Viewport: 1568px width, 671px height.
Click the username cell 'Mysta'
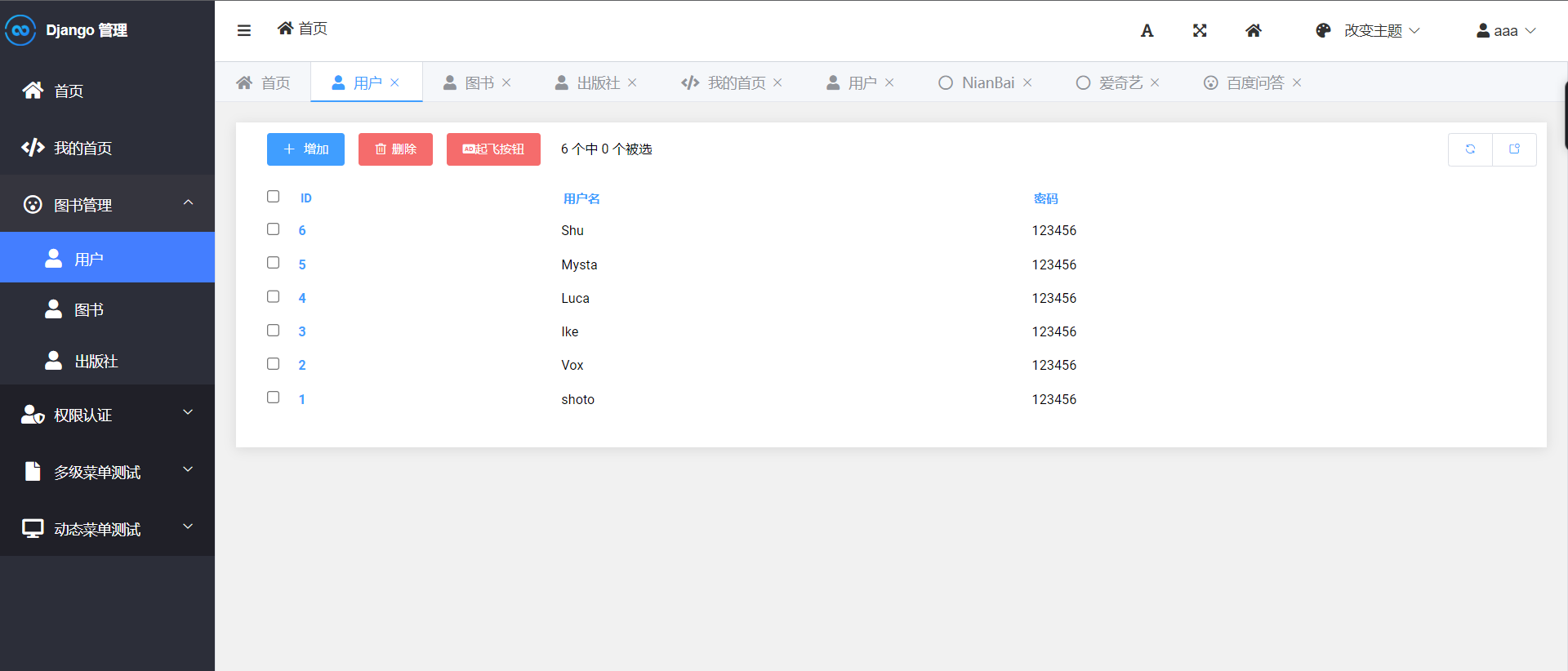click(x=579, y=264)
